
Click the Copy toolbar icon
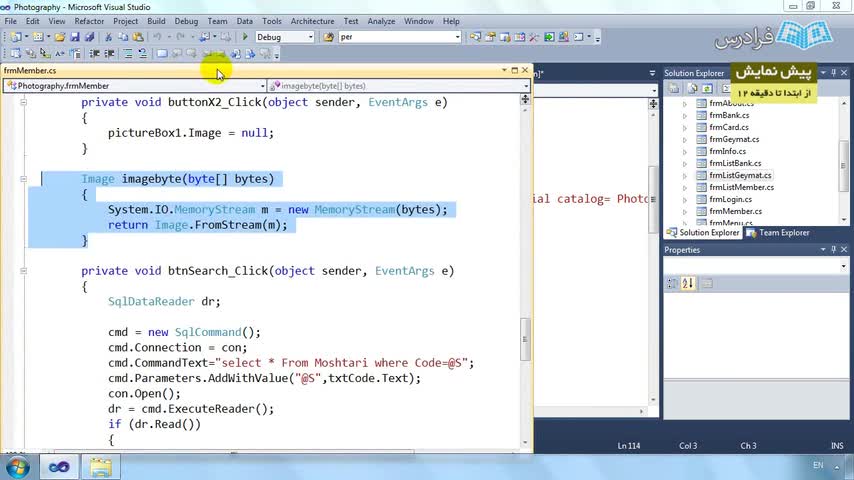coord(123,37)
